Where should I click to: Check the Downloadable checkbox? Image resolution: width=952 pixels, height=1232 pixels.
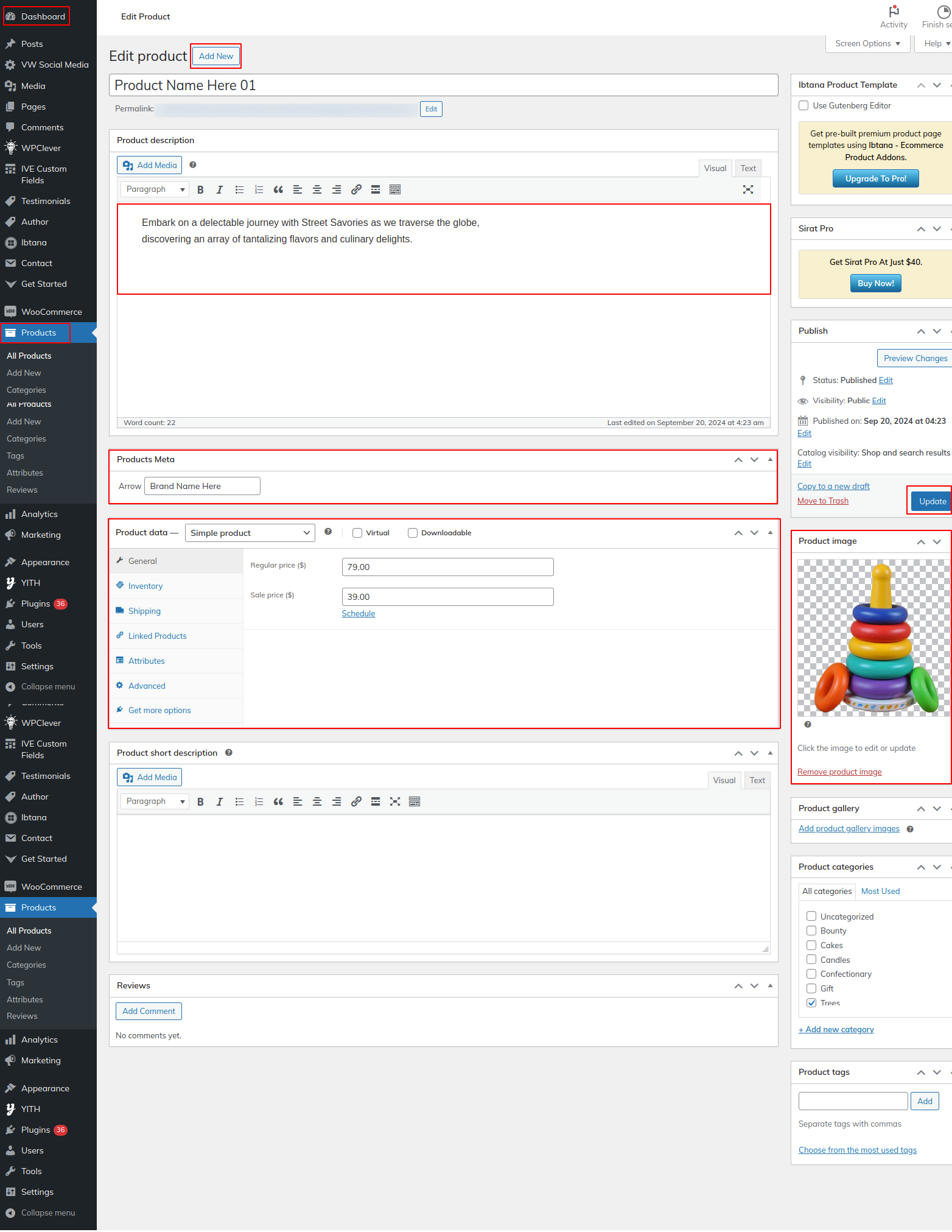pyautogui.click(x=413, y=533)
